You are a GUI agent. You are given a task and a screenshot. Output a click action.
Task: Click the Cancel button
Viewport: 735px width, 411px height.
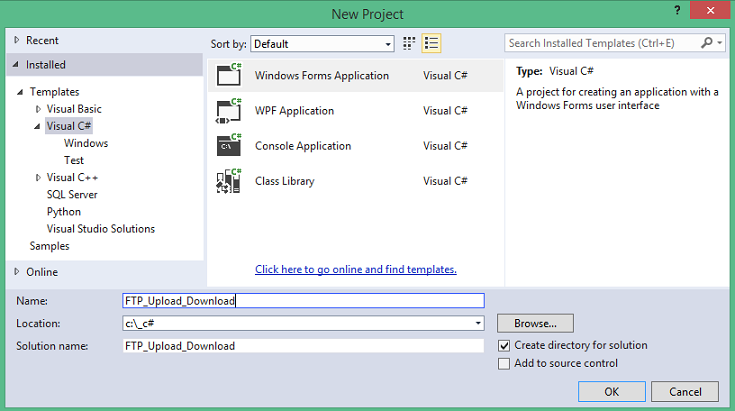(685, 391)
